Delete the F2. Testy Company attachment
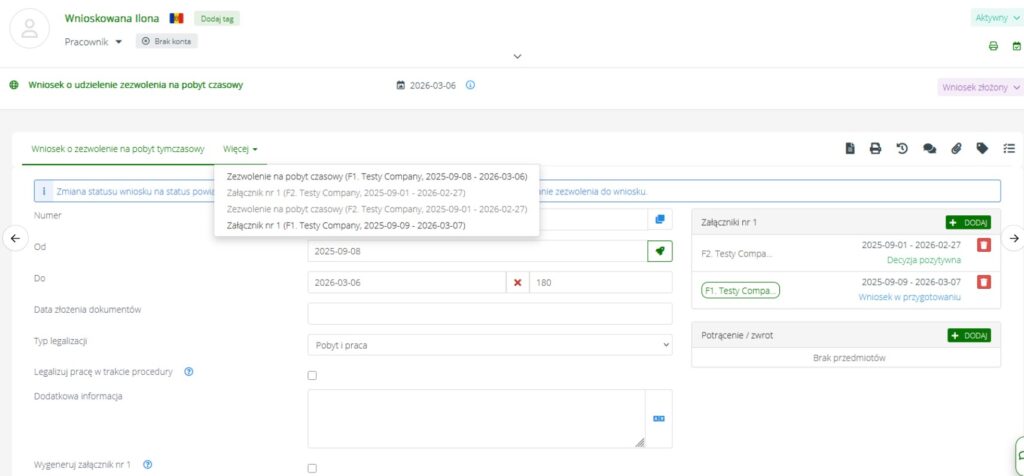1024x476 pixels. pos(983,246)
